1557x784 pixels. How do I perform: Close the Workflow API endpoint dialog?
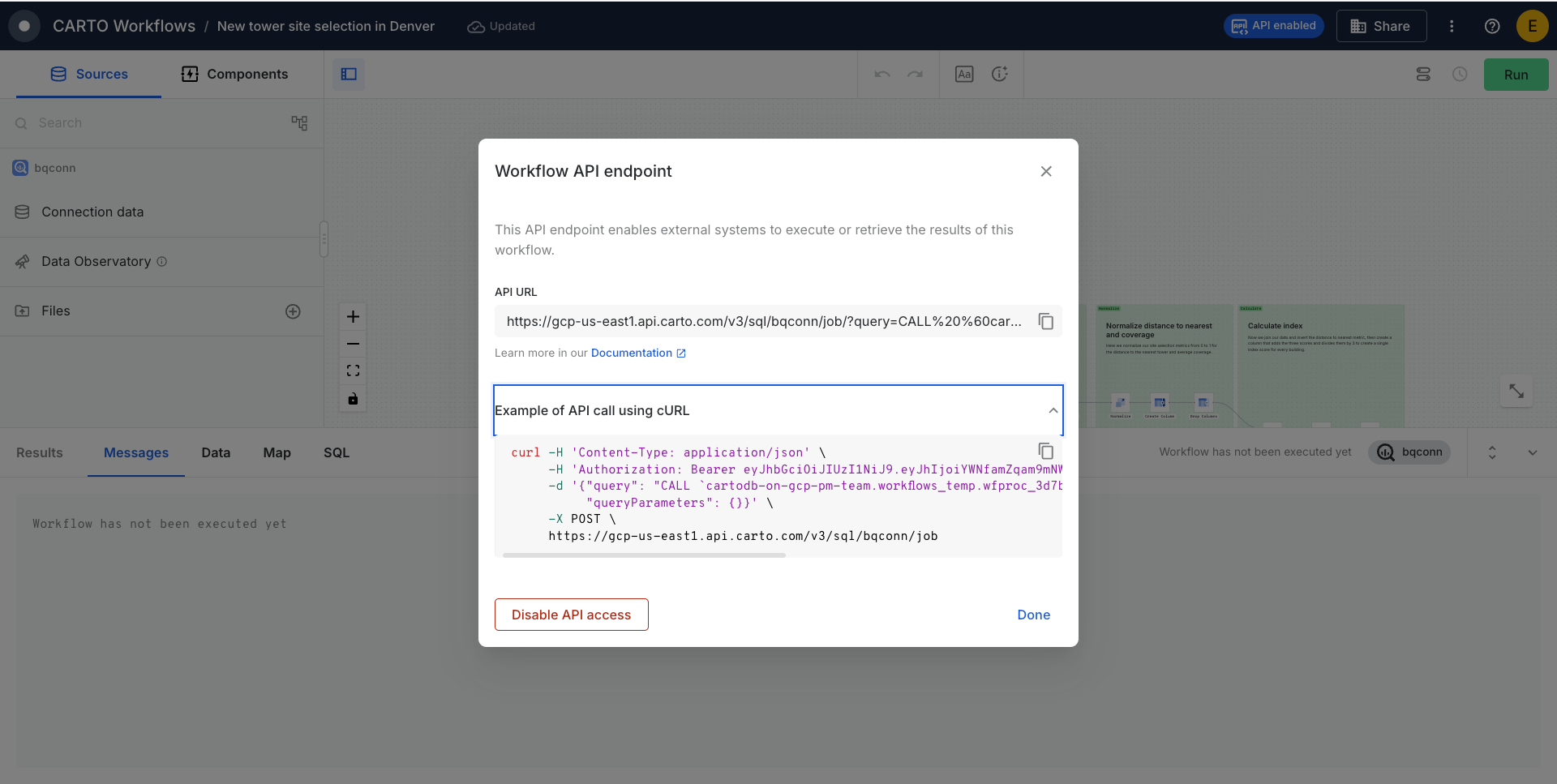pos(1046,171)
